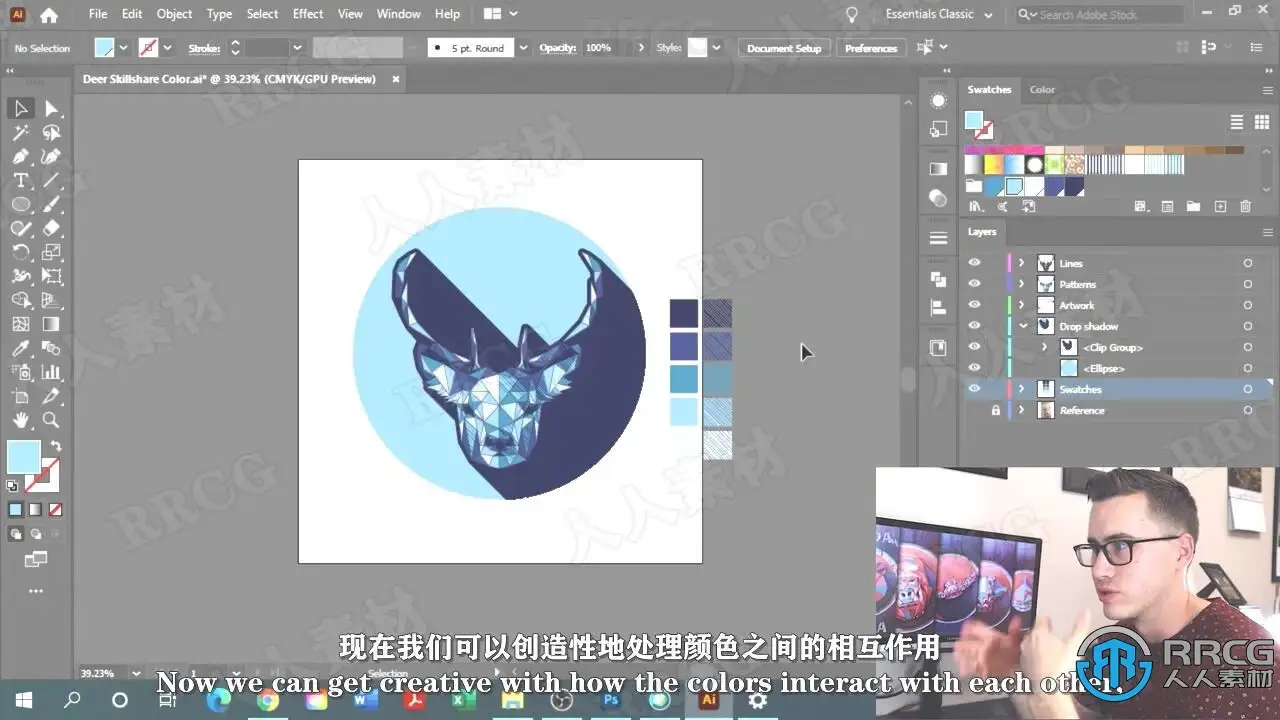The width and height of the screenshot is (1280, 720).
Task: Select the Perspective Grid tool
Action: point(51,301)
